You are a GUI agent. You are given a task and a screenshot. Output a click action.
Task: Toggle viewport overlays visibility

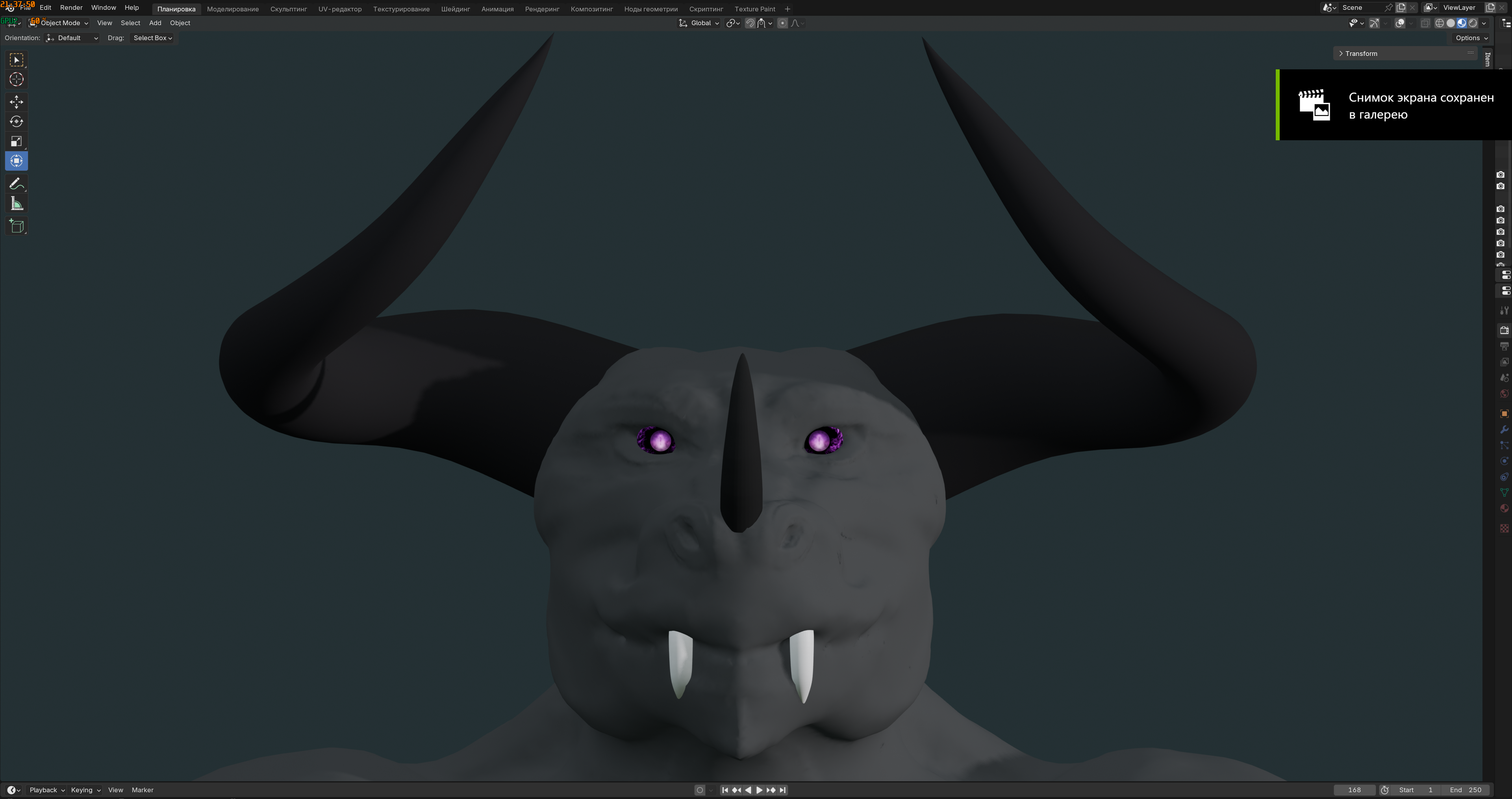pos(1400,24)
